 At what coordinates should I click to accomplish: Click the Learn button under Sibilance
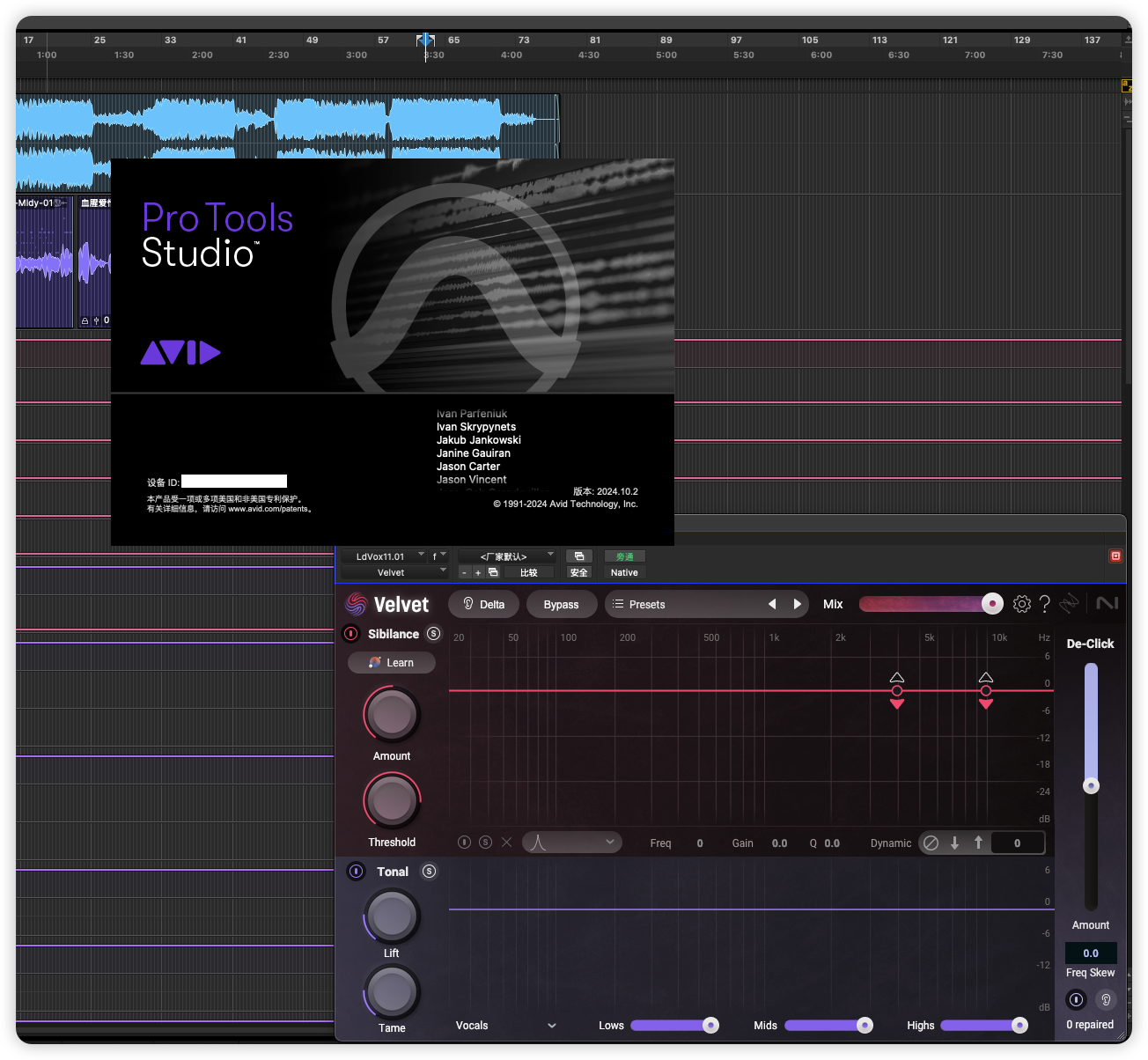coord(392,662)
